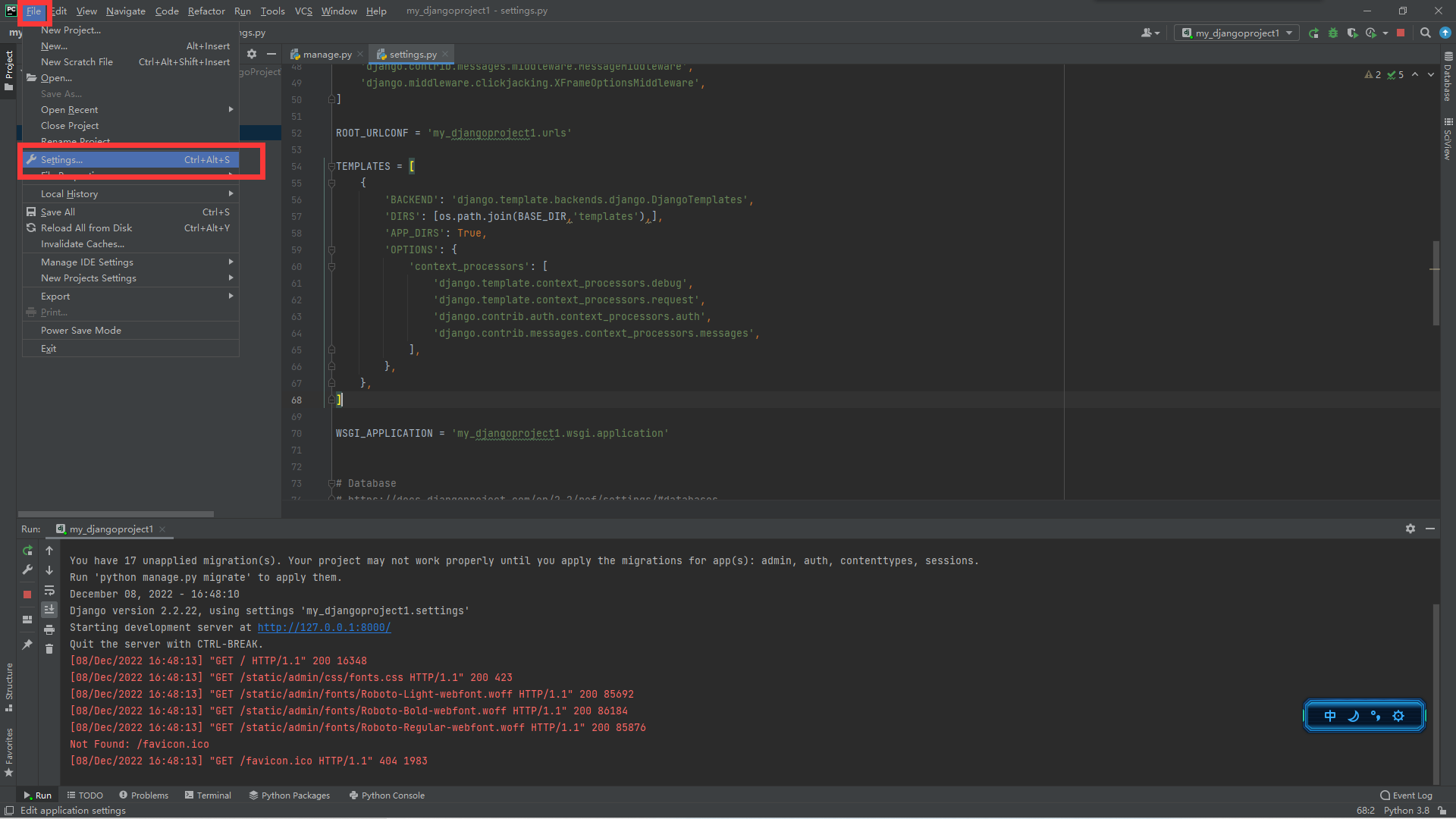The image size is (1456, 819).
Task: Click Run with Coverage shield icon
Action: coord(1352,33)
